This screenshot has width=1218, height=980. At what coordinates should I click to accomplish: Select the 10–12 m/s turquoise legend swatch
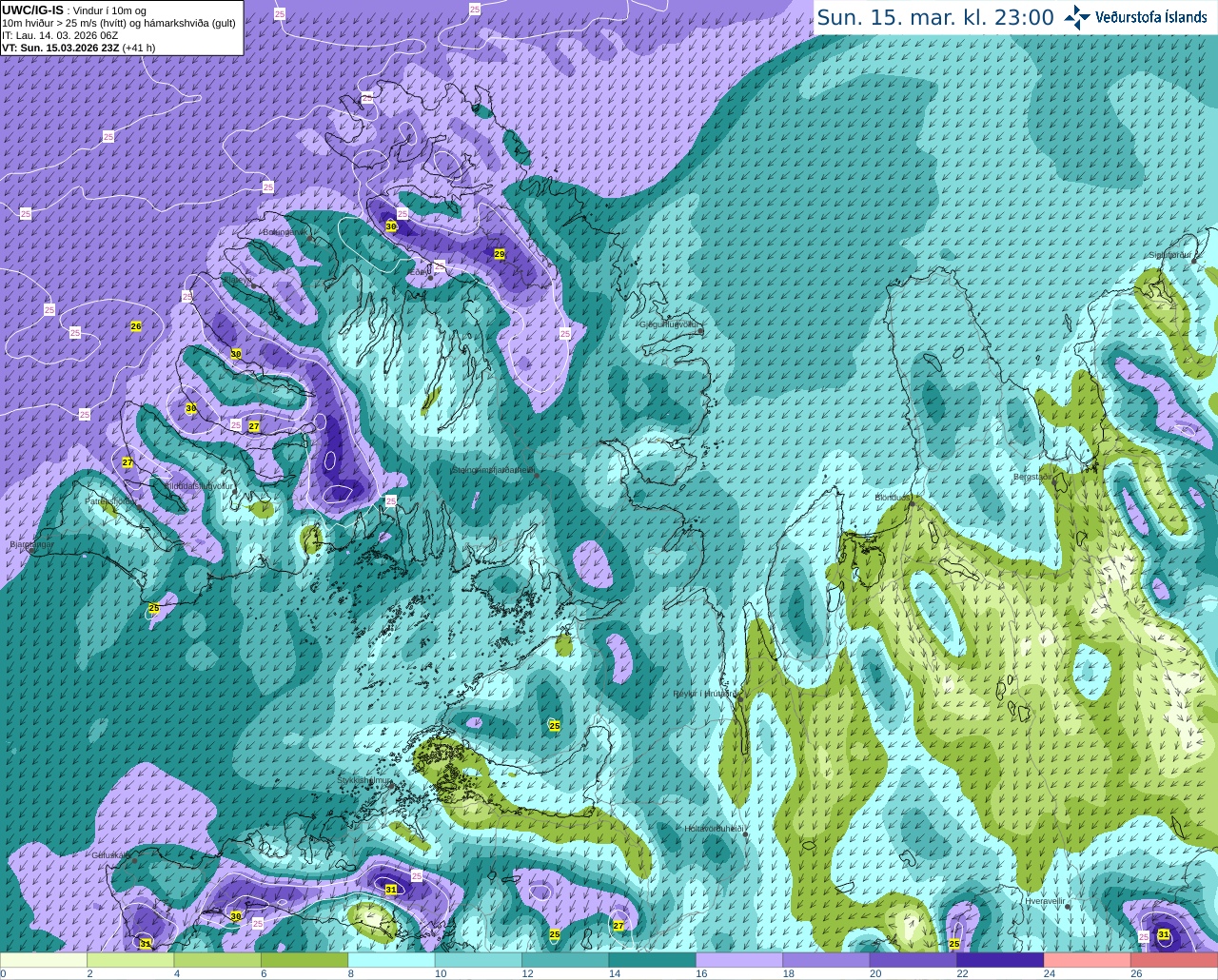tap(479, 961)
